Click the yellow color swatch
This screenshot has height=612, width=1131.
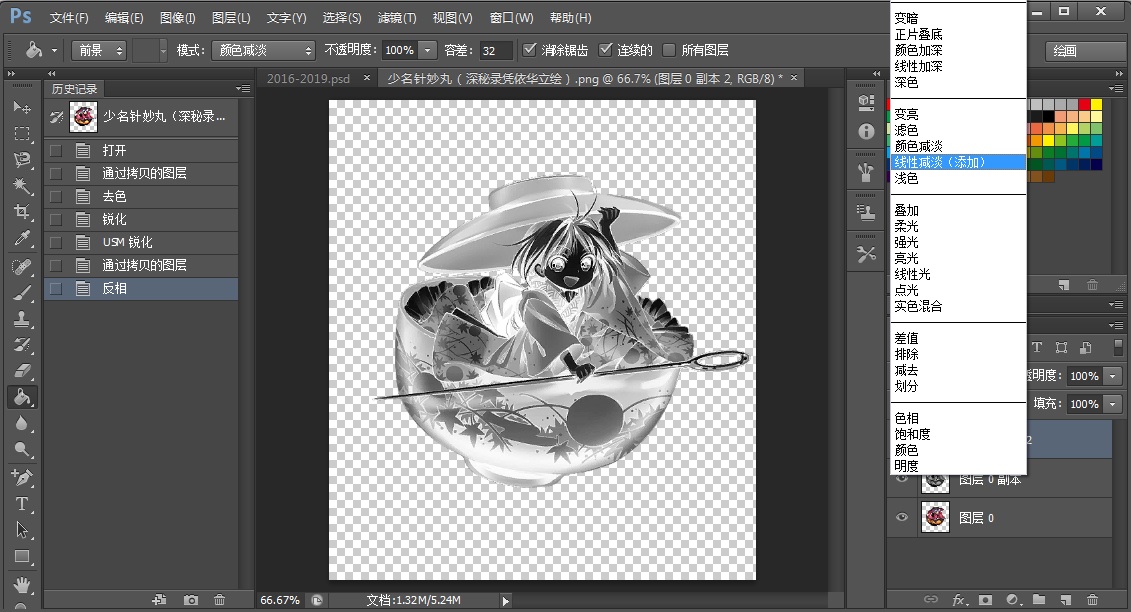tap(1096, 105)
